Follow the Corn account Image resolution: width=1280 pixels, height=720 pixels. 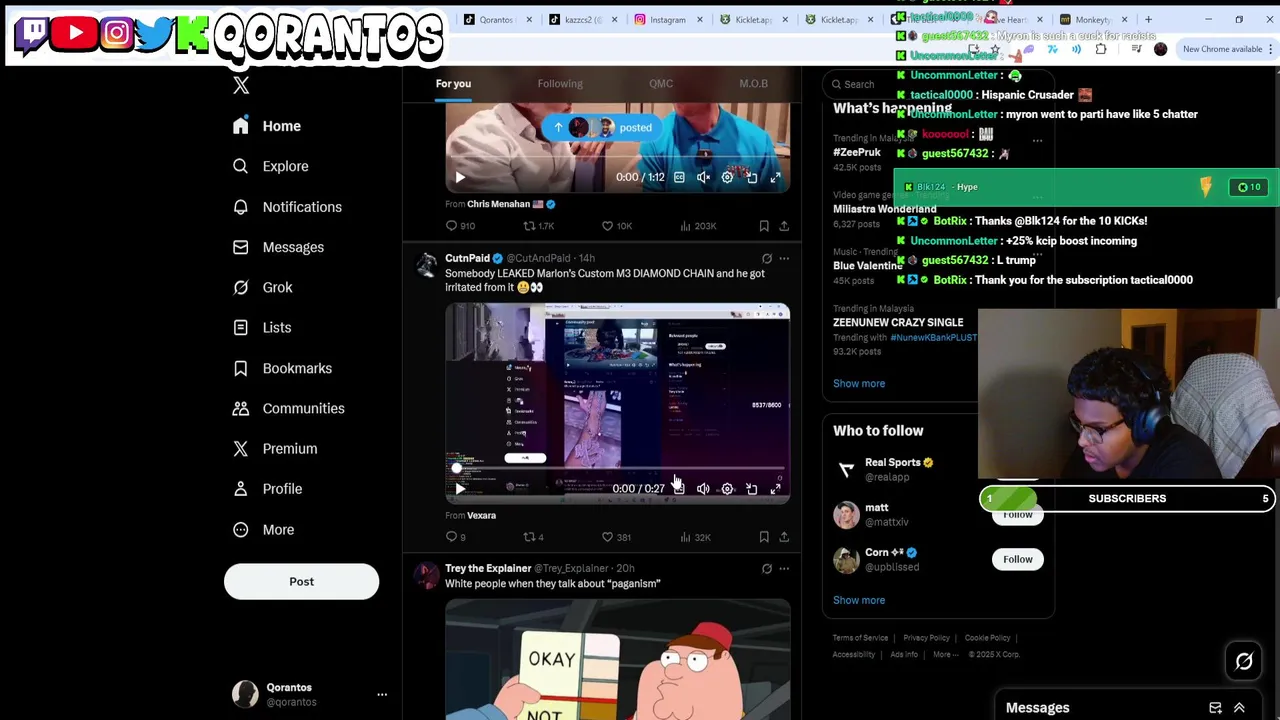coord(1018,559)
